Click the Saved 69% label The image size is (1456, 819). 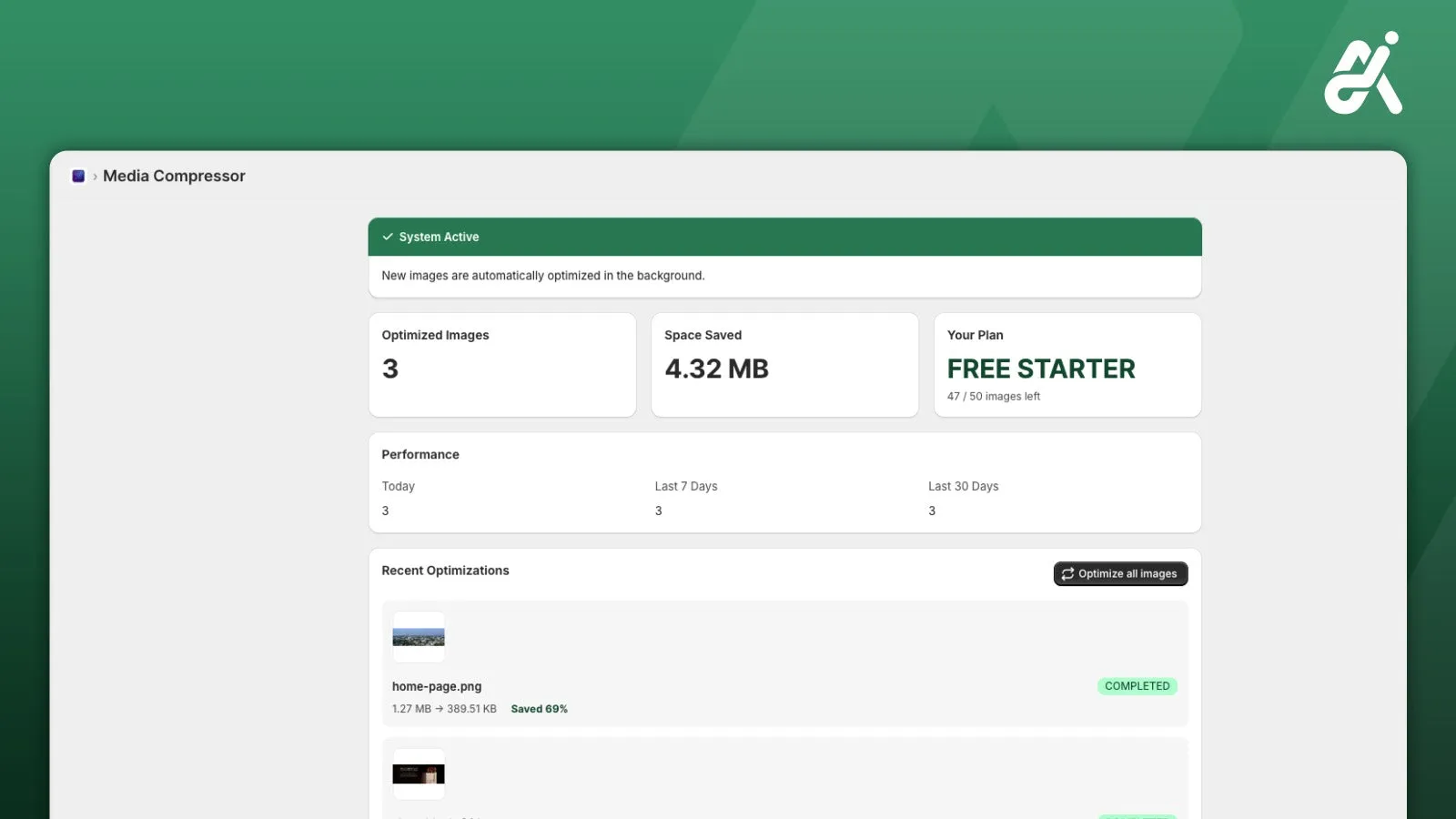pos(539,709)
